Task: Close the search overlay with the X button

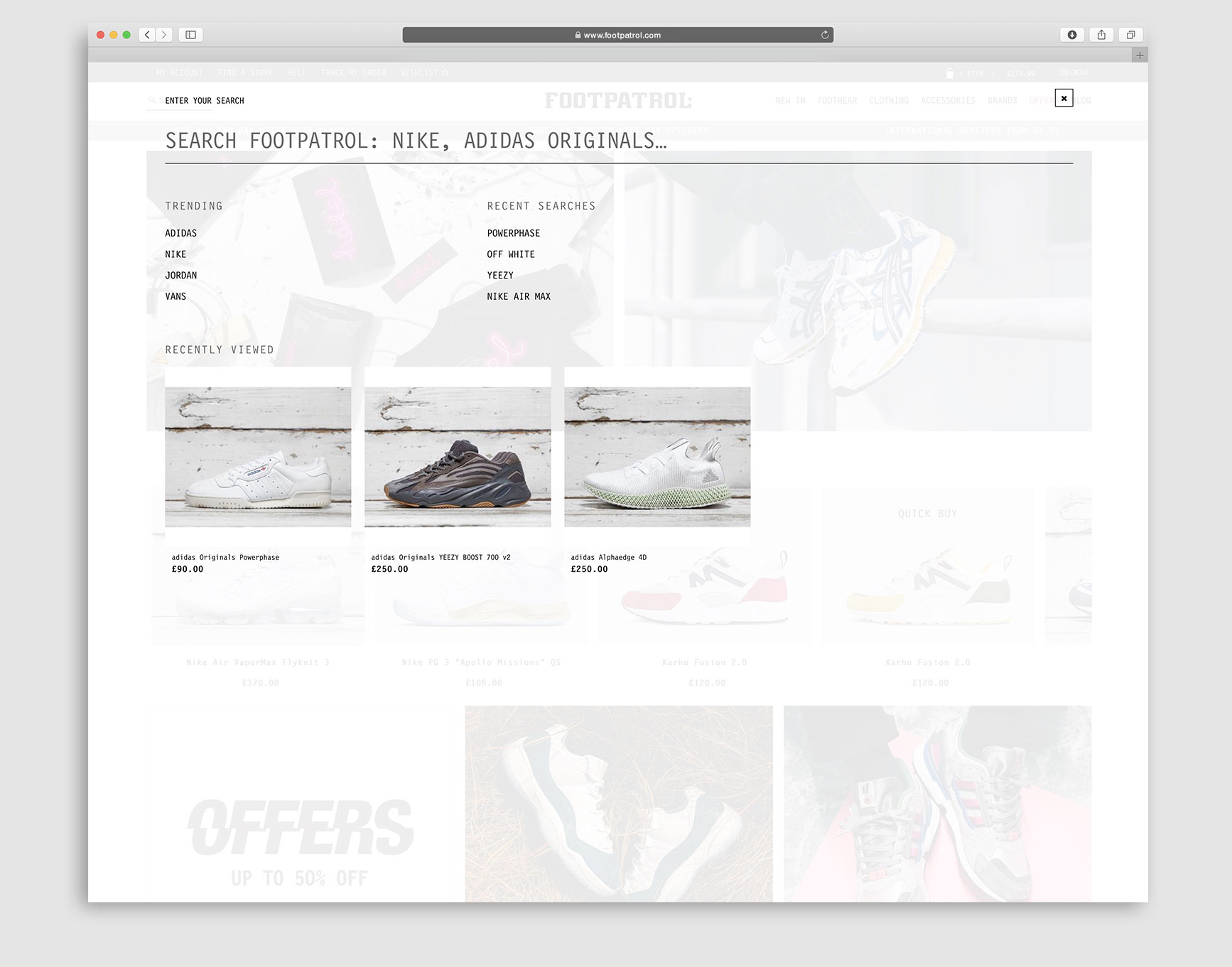Action: pyautogui.click(x=1064, y=98)
